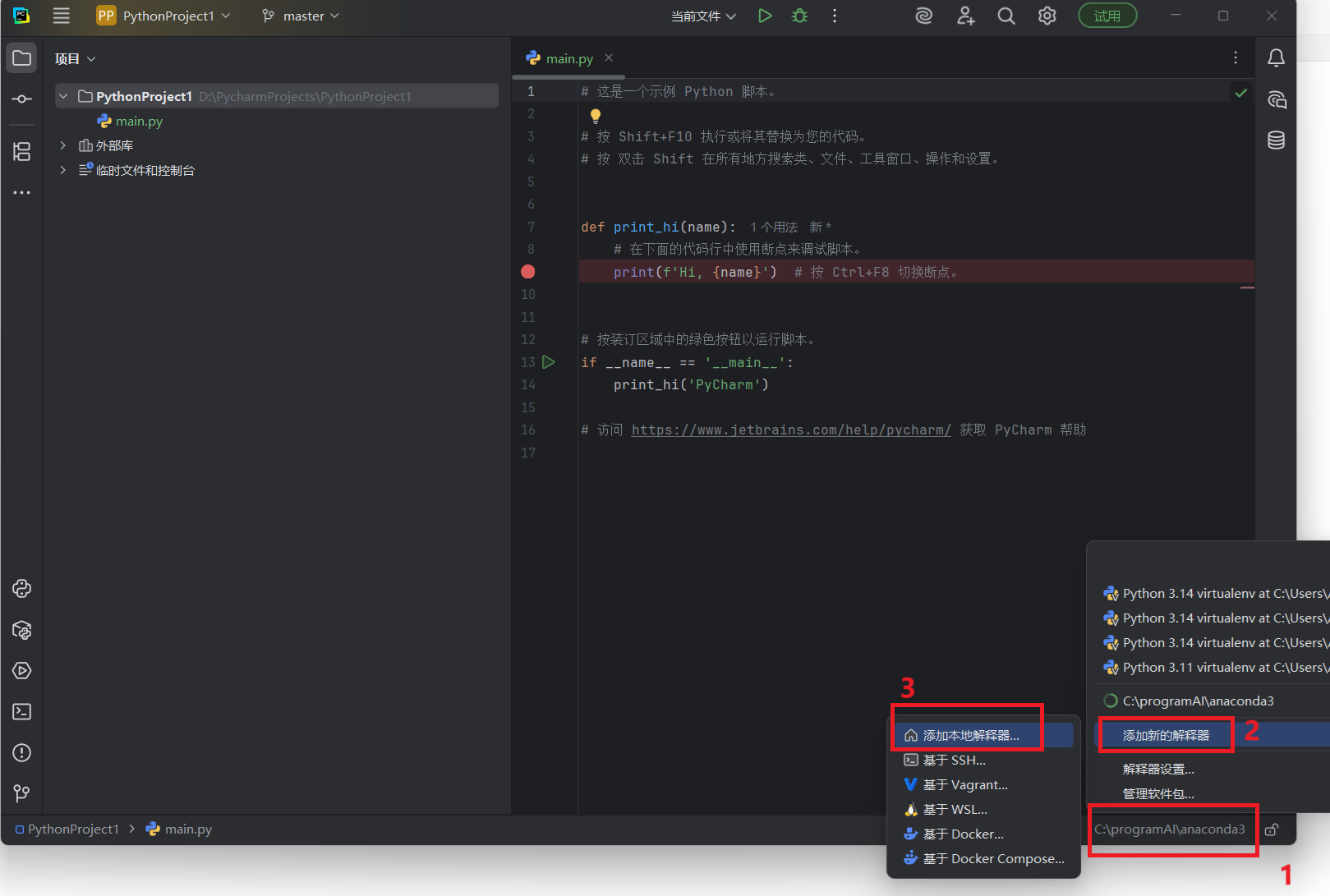Open 项目 view selector dropdown
Viewport: 1330px width, 896px height.
click(76, 58)
